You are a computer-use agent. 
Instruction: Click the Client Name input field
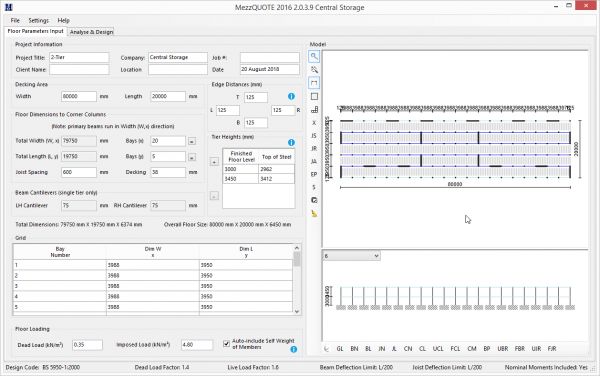(x=79, y=70)
